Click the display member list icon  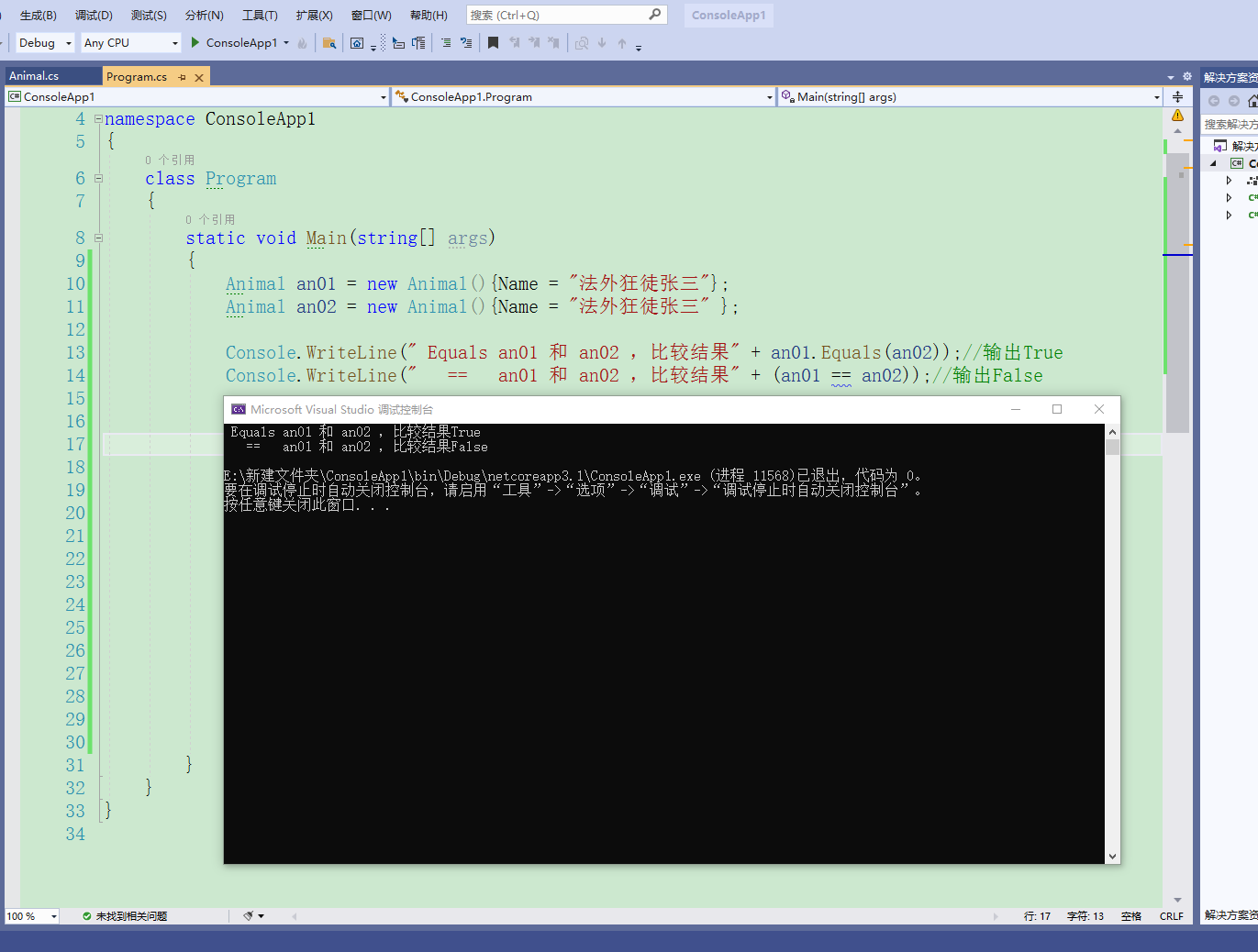point(398,43)
